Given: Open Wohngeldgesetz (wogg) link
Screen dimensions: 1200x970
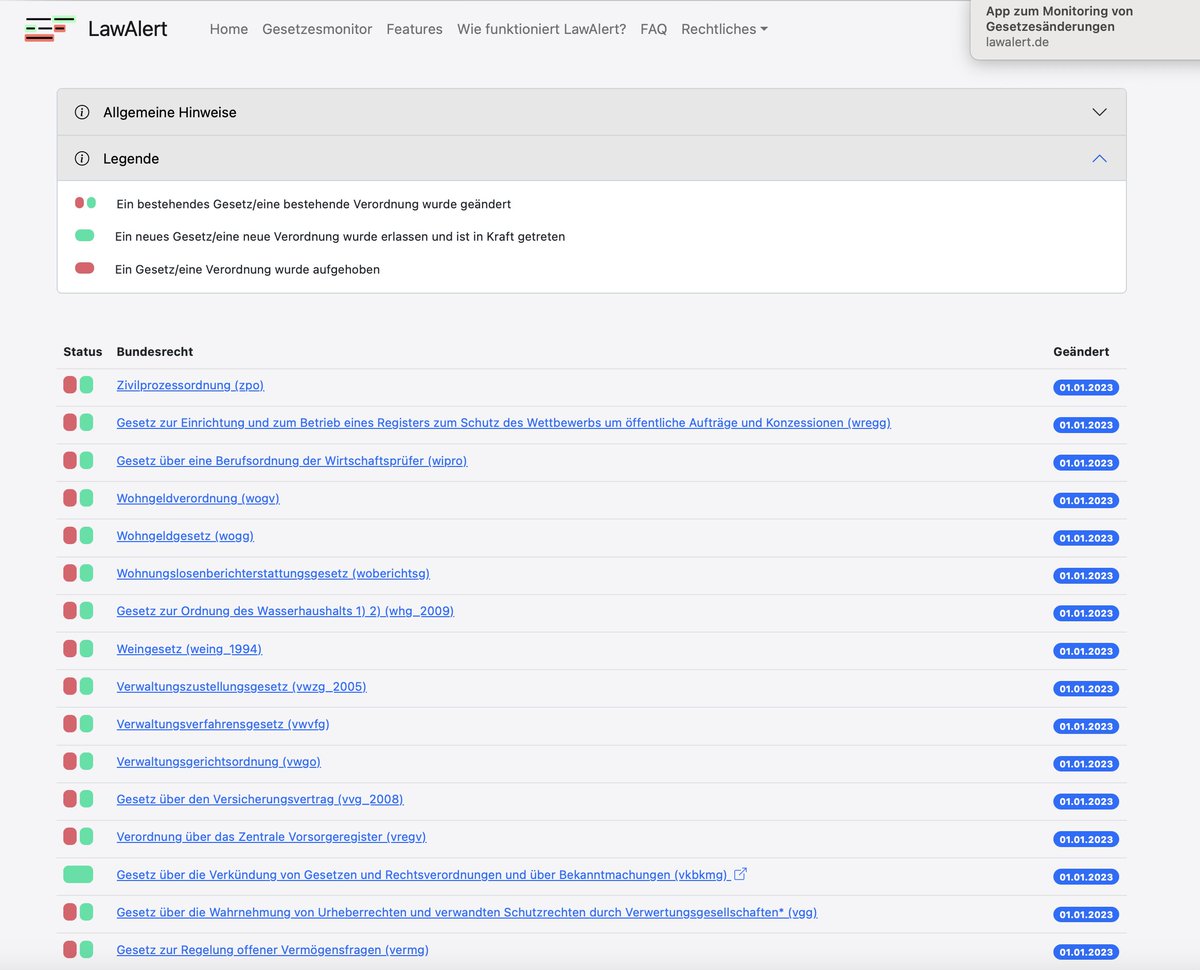Looking at the screenshot, I should click(x=185, y=536).
